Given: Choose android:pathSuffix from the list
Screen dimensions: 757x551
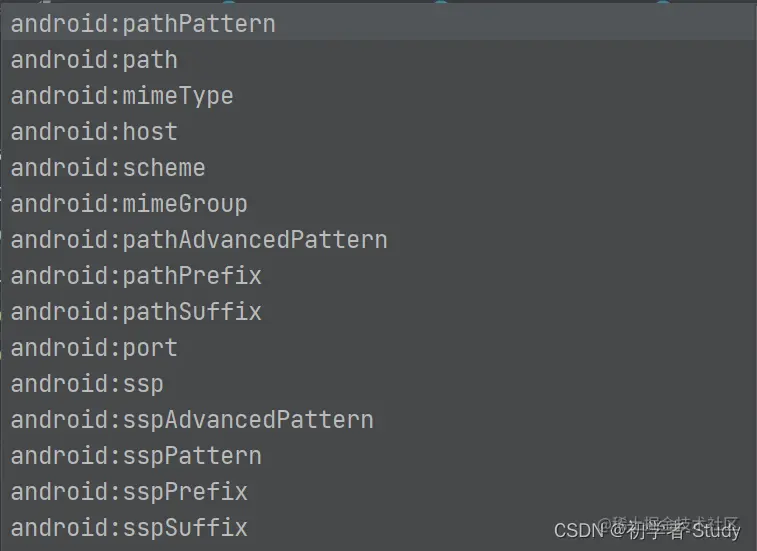Looking at the screenshot, I should pos(136,312).
